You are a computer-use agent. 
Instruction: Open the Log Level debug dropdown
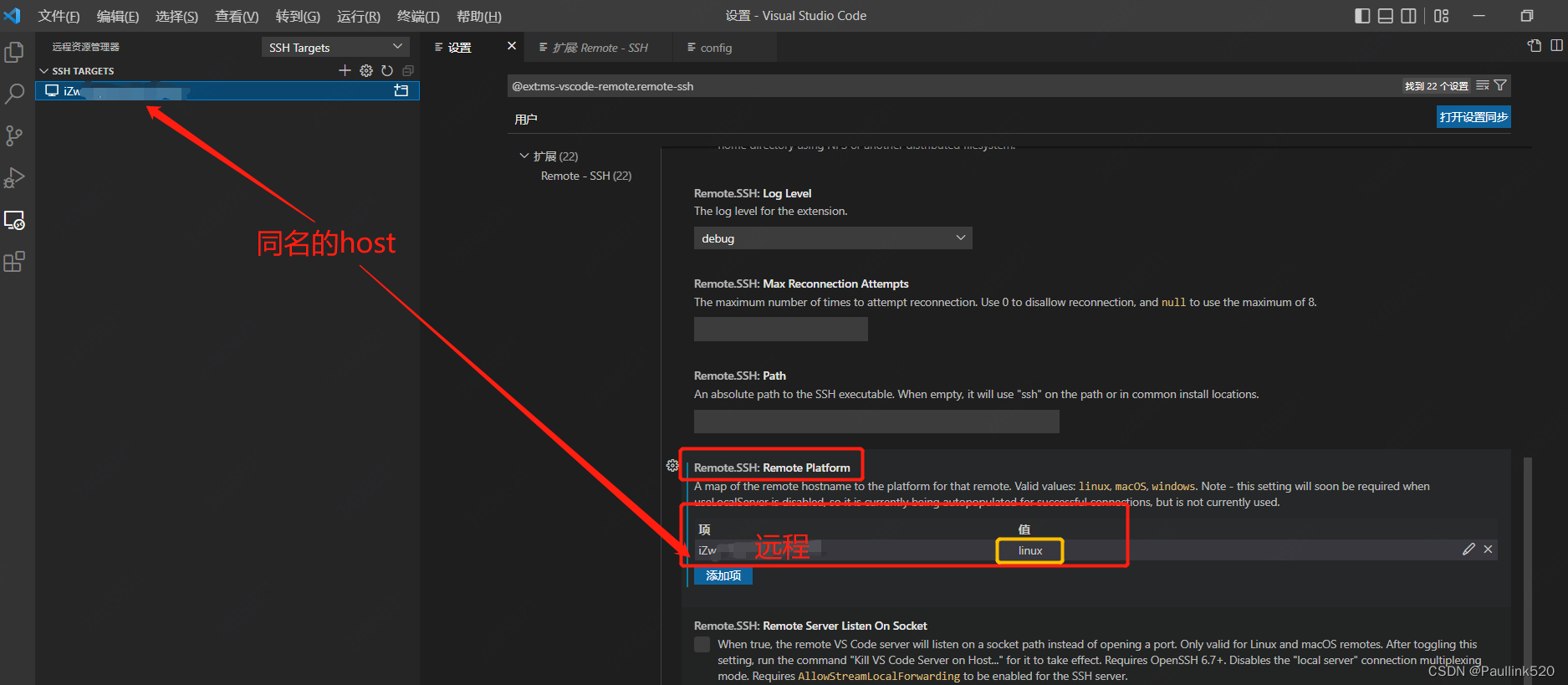pyautogui.click(x=833, y=238)
